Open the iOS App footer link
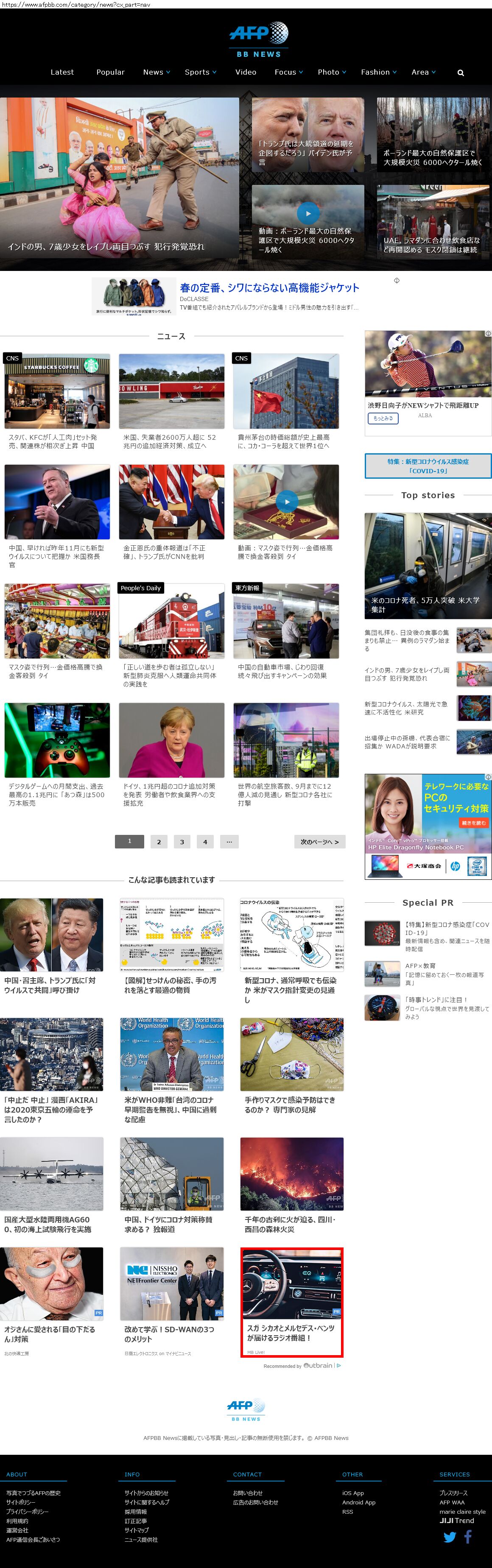 (x=353, y=1493)
